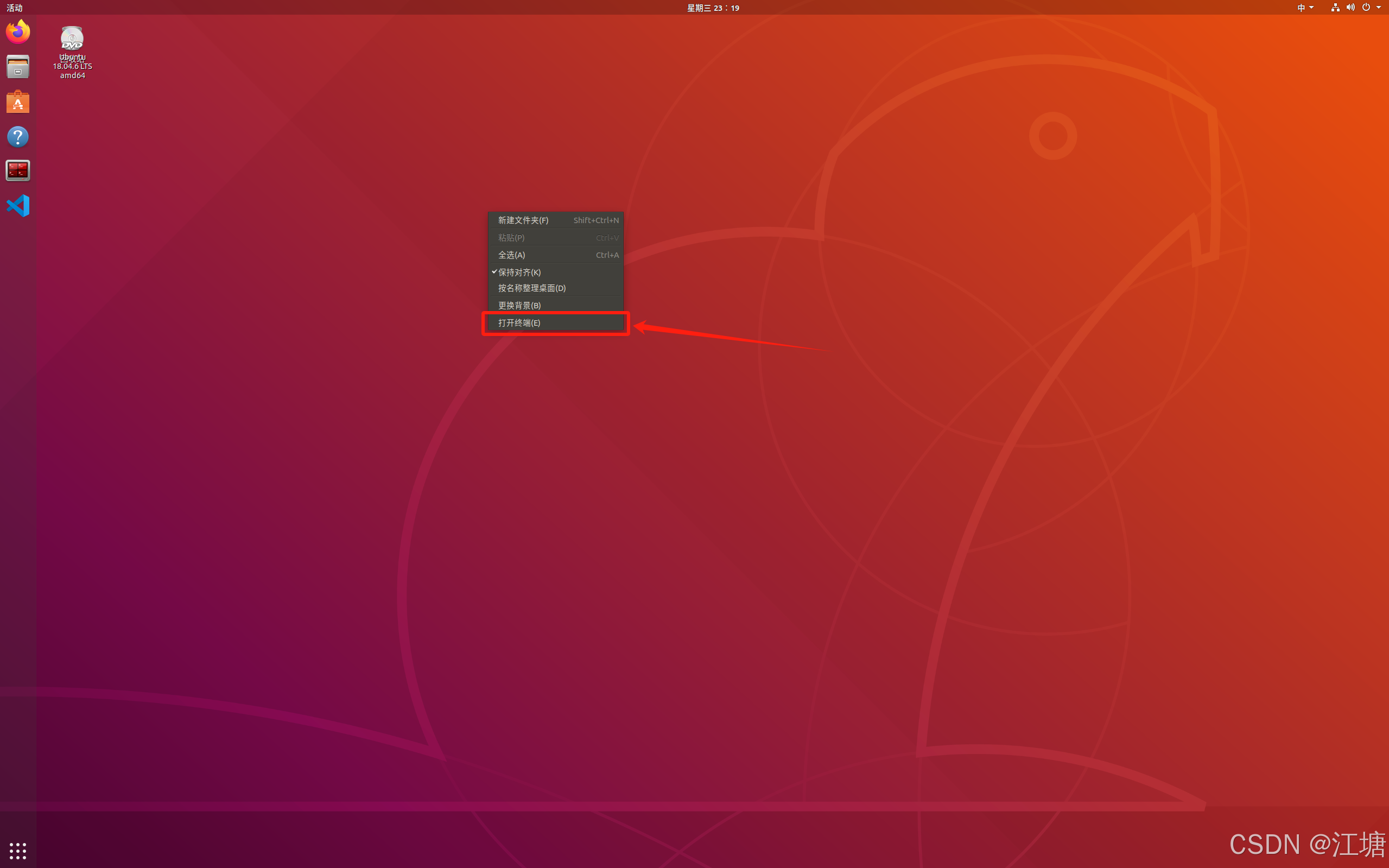The image size is (1389, 868).
Task: Click the volume speaker icon
Action: [1350, 8]
